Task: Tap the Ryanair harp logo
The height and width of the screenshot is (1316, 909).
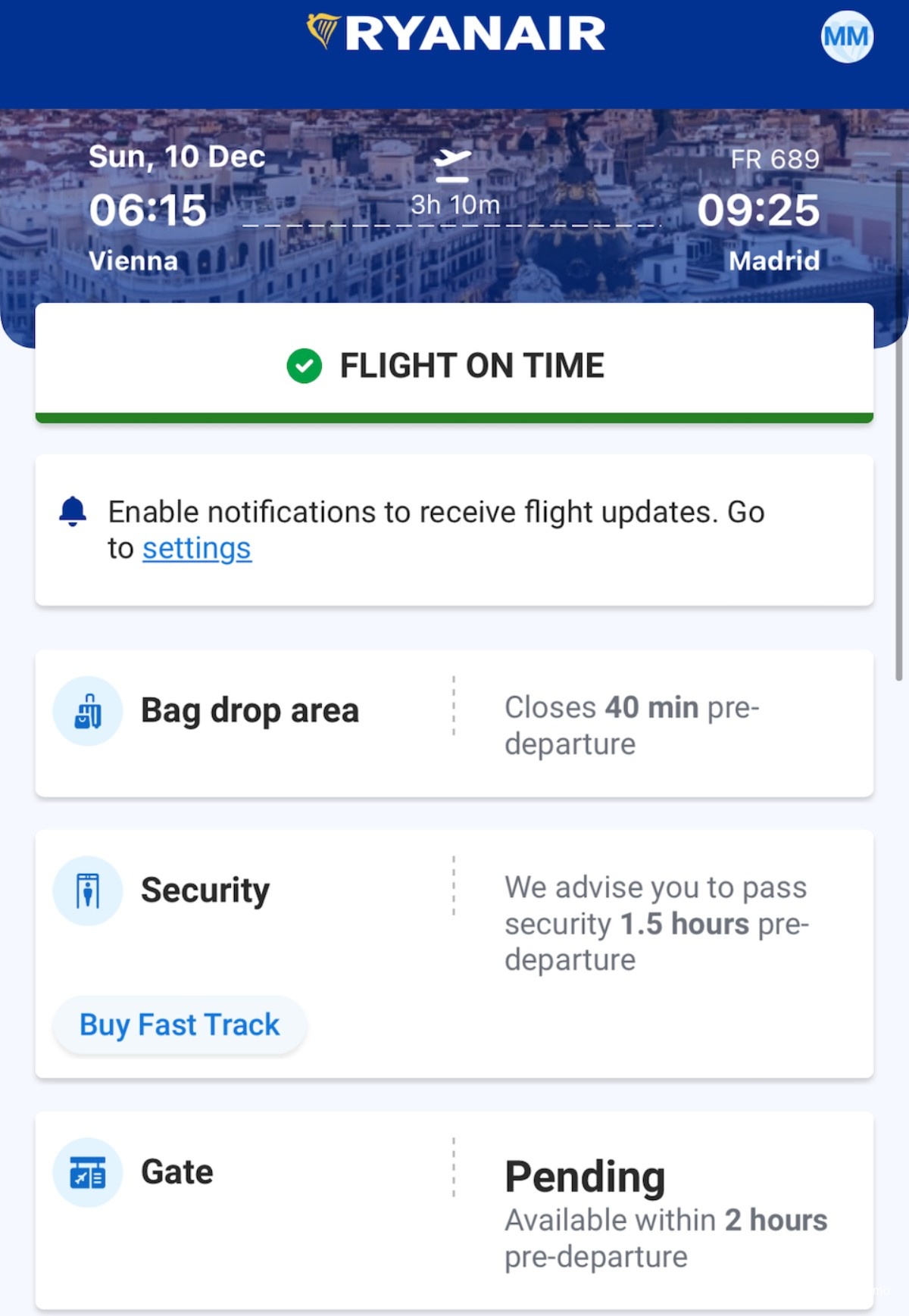Action: point(323,31)
